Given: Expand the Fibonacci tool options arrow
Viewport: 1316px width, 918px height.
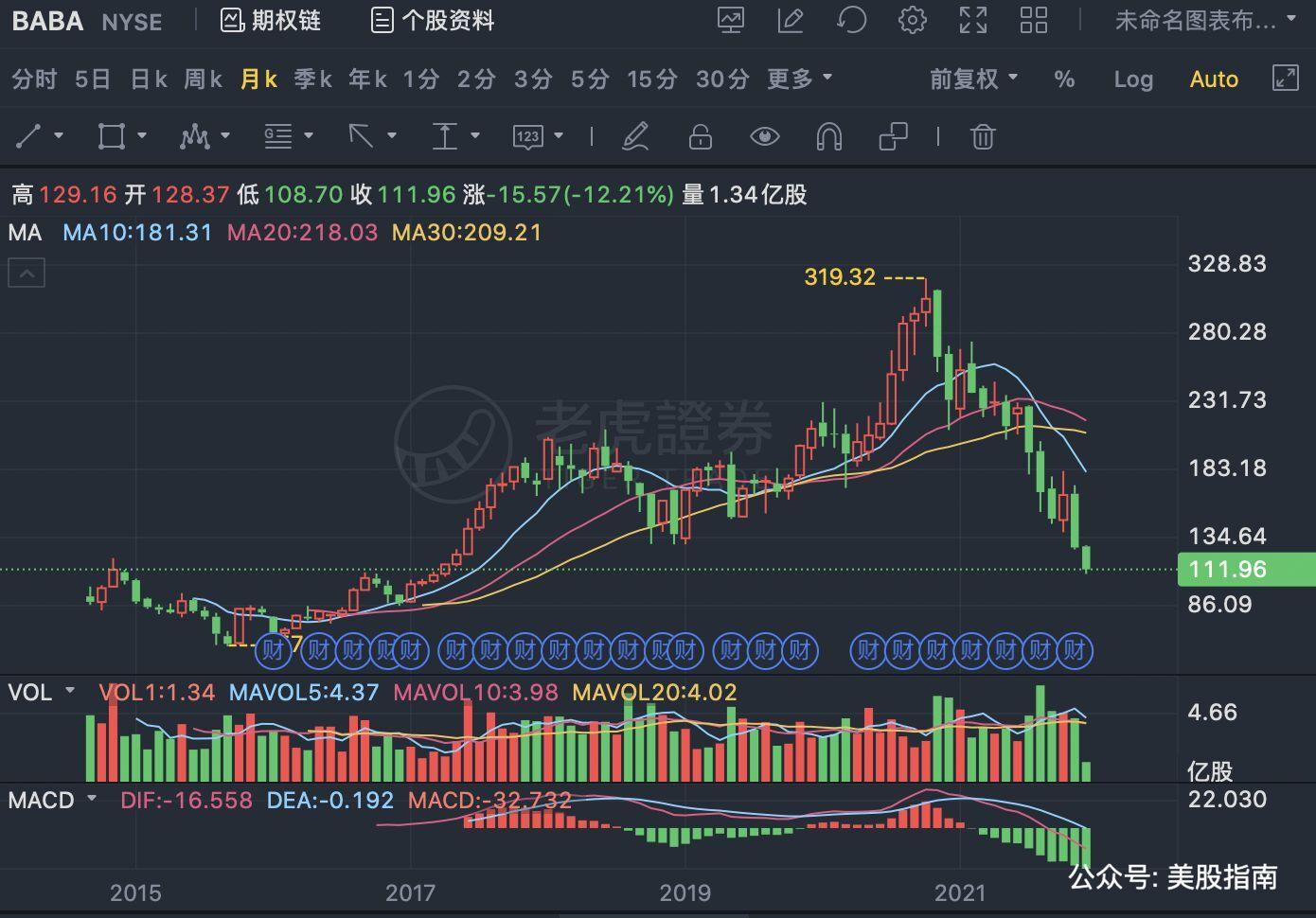Looking at the screenshot, I should pos(309,136).
